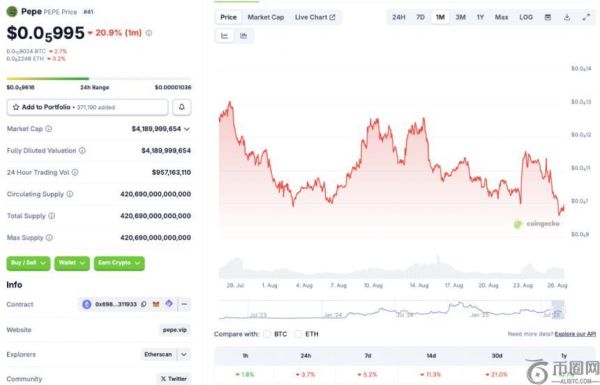
Task: Click the chart range navigator handle
Action: coord(558,309)
